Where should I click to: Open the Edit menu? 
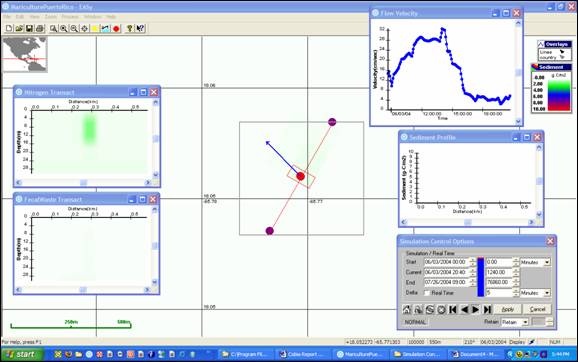[x=20, y=17]
